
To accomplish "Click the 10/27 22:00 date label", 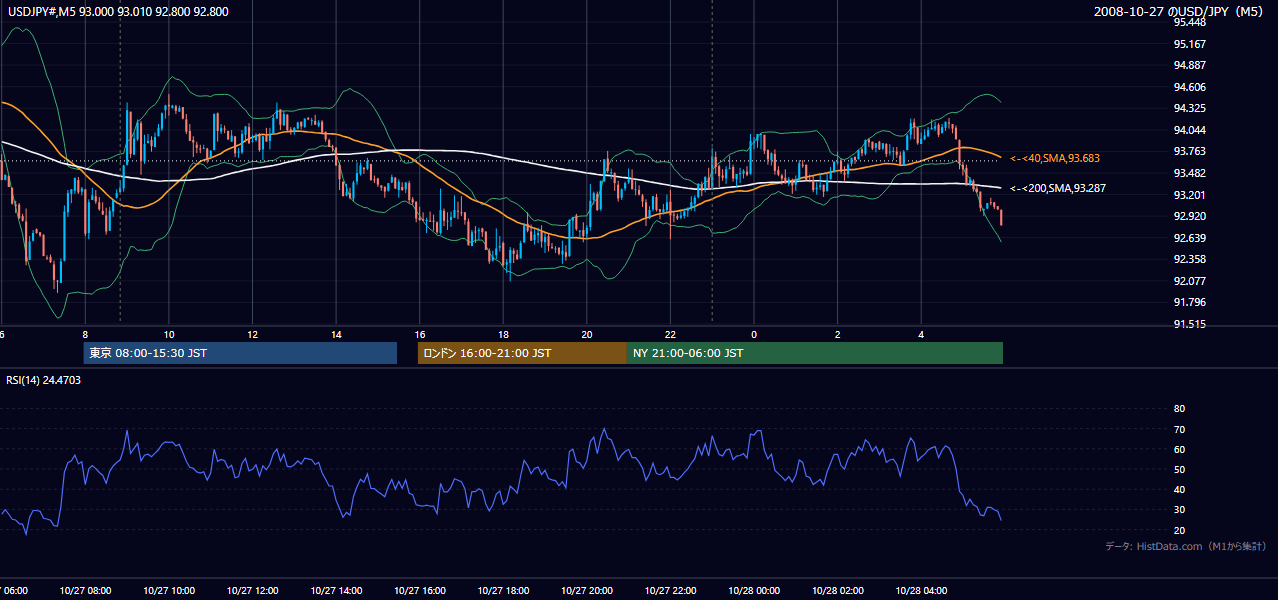I will point(670,591).
